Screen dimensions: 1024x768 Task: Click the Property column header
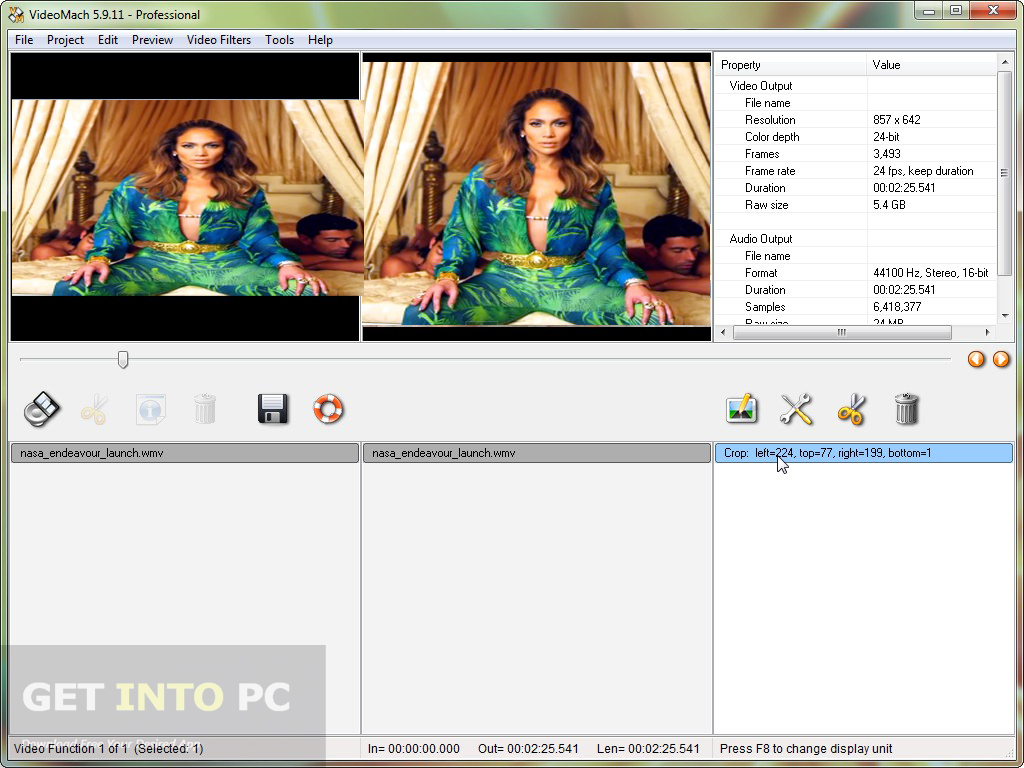[x=791, y=65]
